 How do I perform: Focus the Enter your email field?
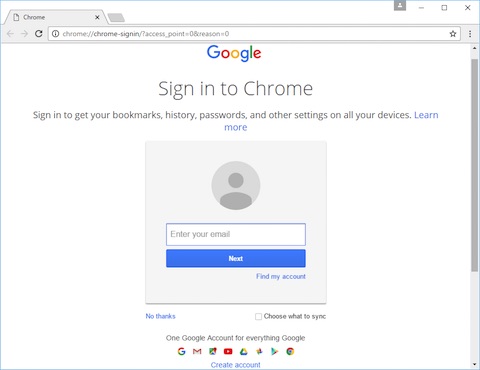click(x=236, y=234)
